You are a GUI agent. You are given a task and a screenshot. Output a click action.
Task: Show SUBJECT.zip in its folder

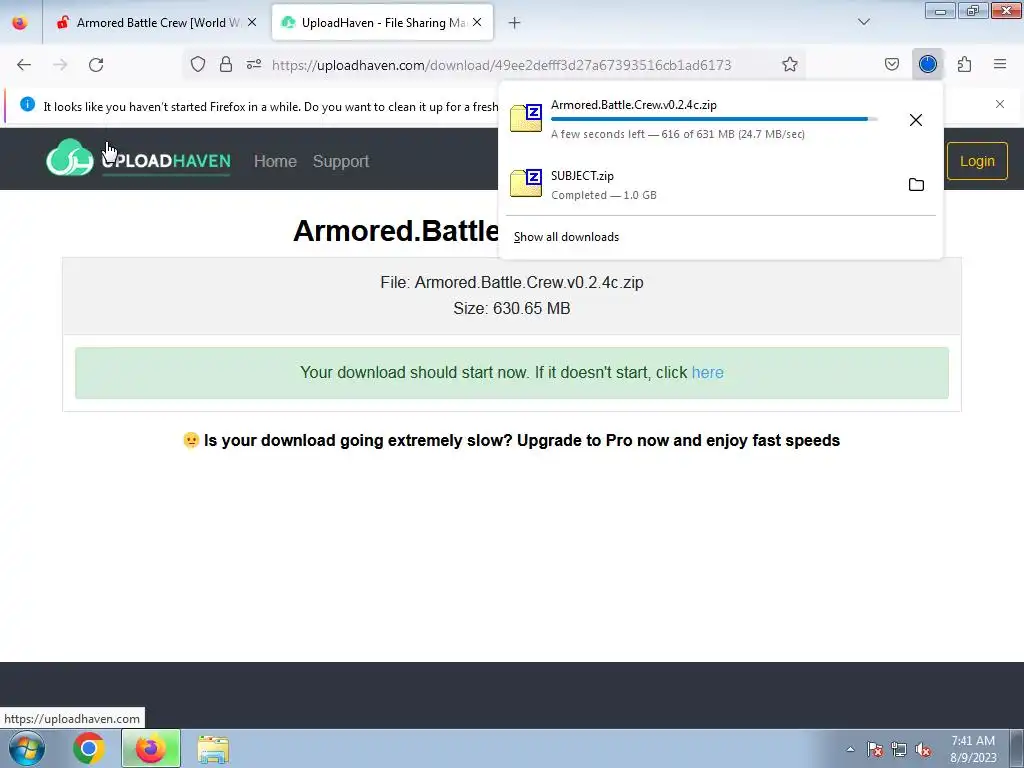(x=916, y=185)
